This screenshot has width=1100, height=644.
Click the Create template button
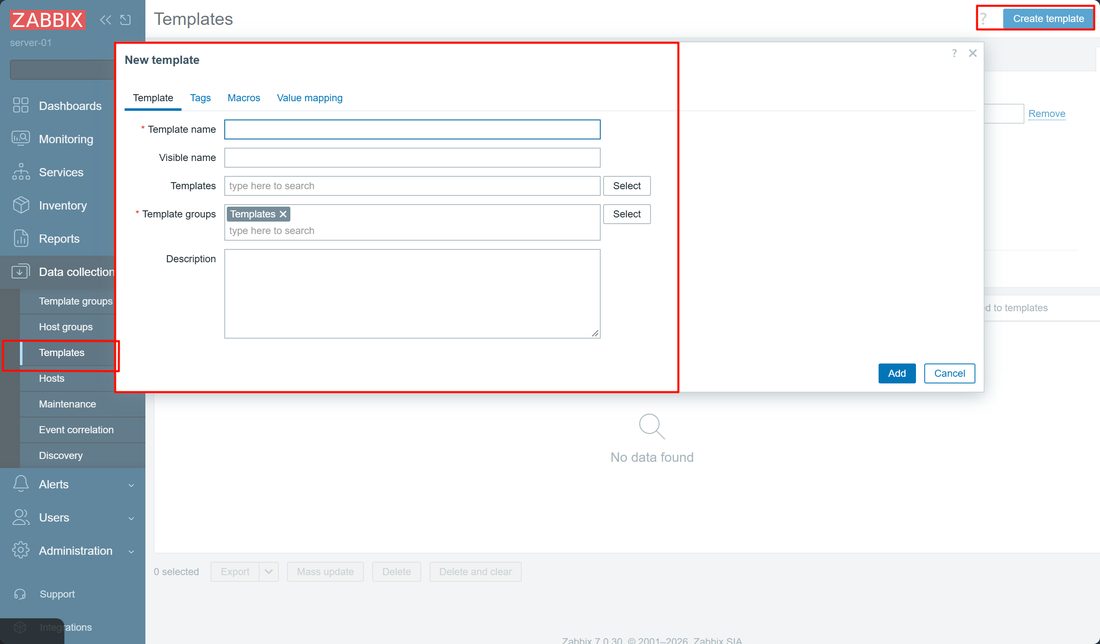(x=1048, y=19)
